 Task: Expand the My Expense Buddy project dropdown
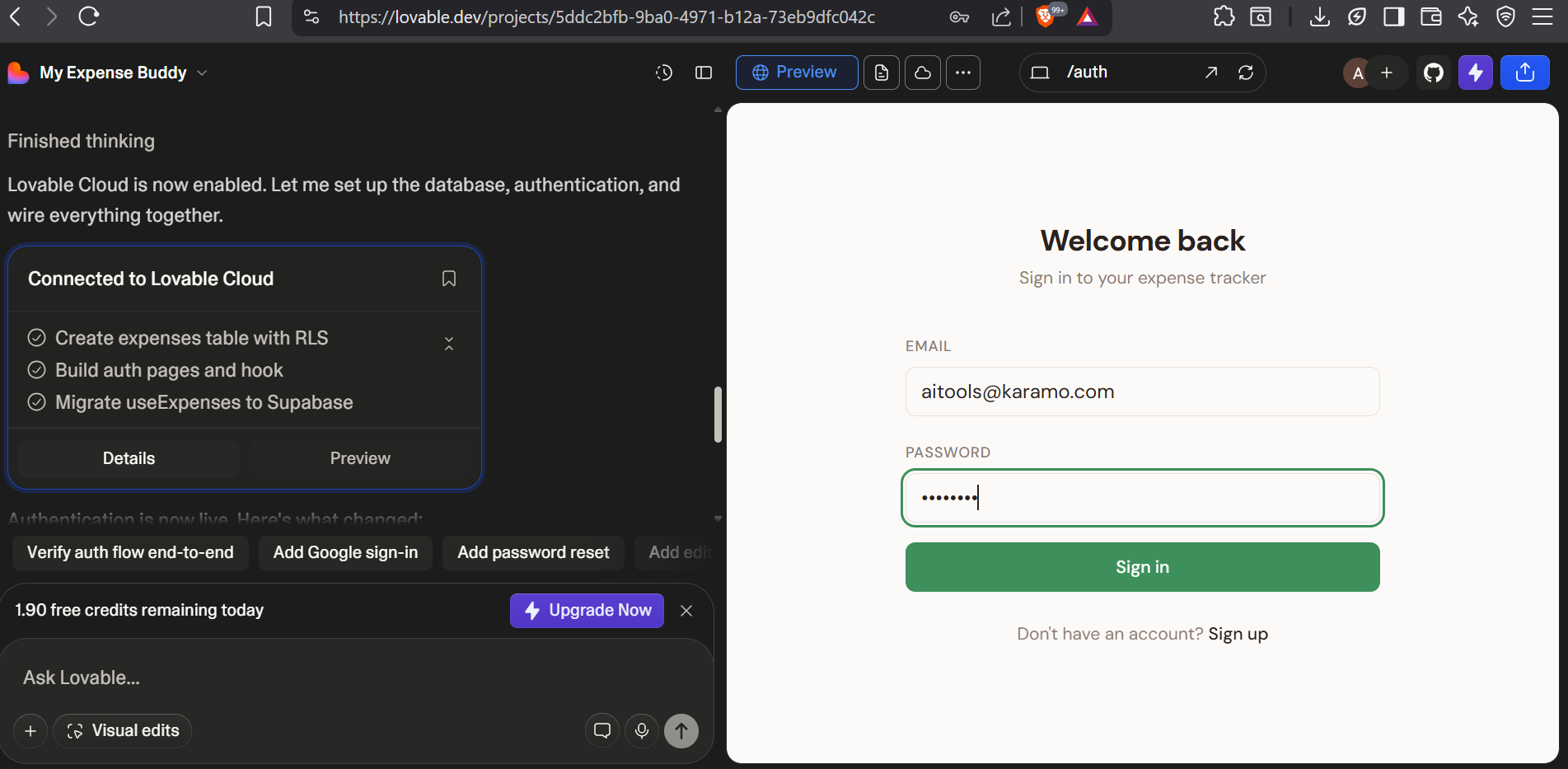pyautogui.click(x=202, y=73)
